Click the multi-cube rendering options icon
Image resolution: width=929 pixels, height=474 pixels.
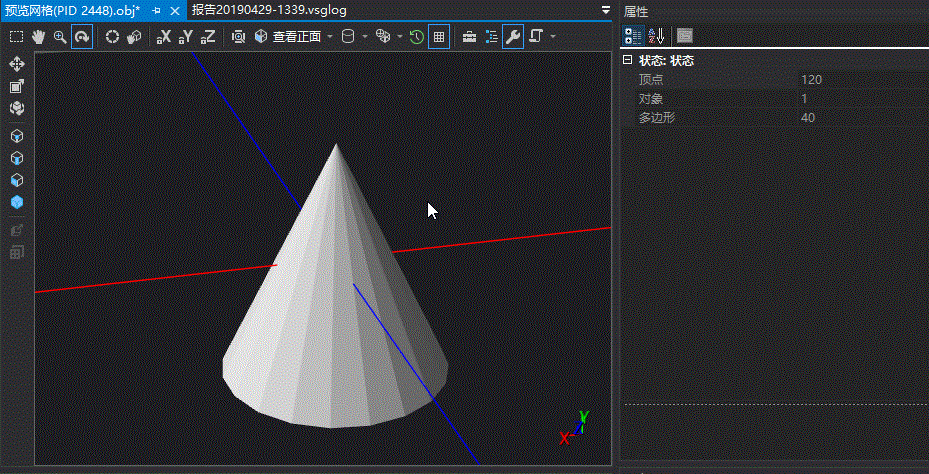pyautogui.click(x=384, y=37)
